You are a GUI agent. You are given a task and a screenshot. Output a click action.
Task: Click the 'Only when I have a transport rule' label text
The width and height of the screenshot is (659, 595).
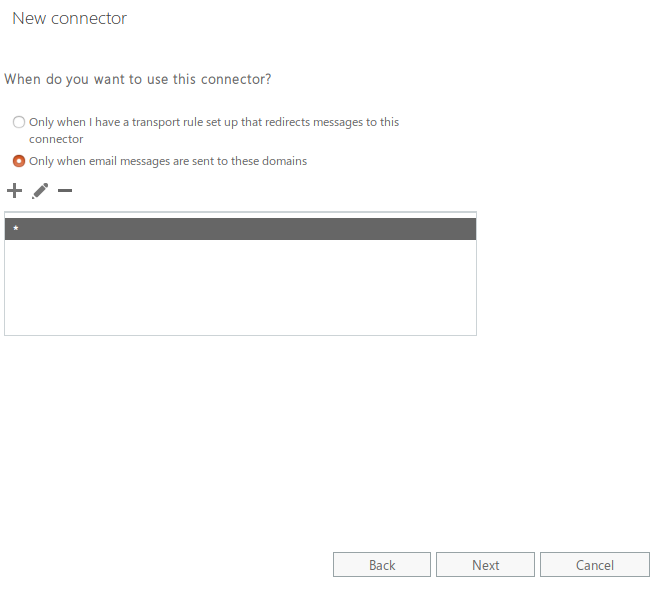(214, 130)
